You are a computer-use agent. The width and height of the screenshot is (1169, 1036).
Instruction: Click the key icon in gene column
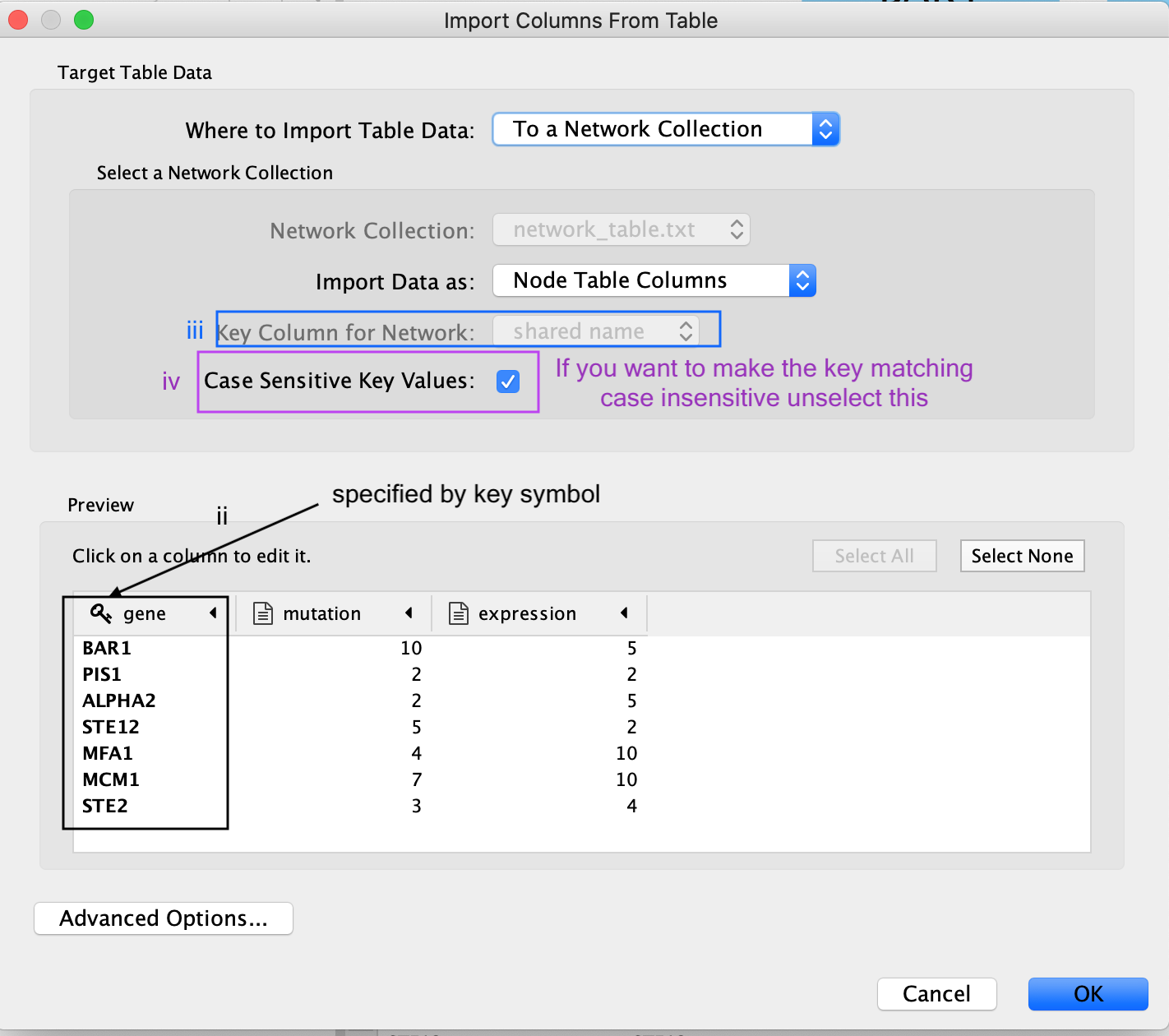(100, 613)
